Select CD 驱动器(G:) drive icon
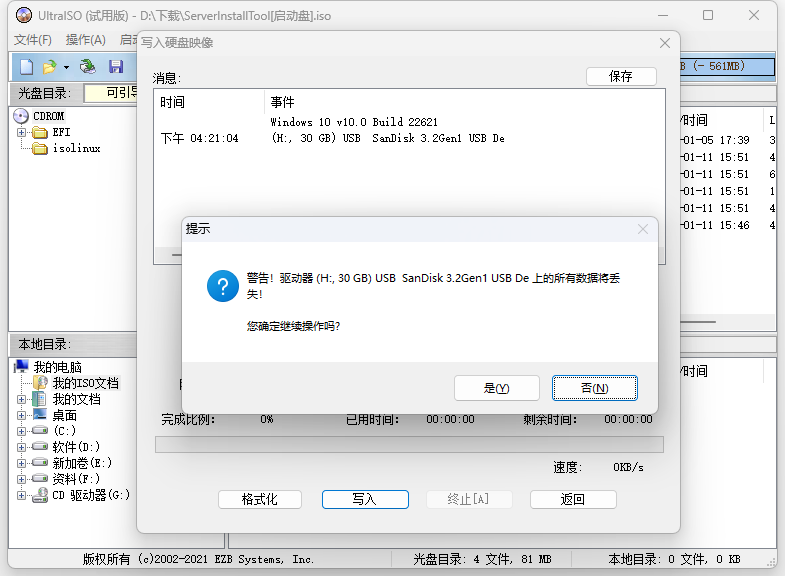 (40, 495)
